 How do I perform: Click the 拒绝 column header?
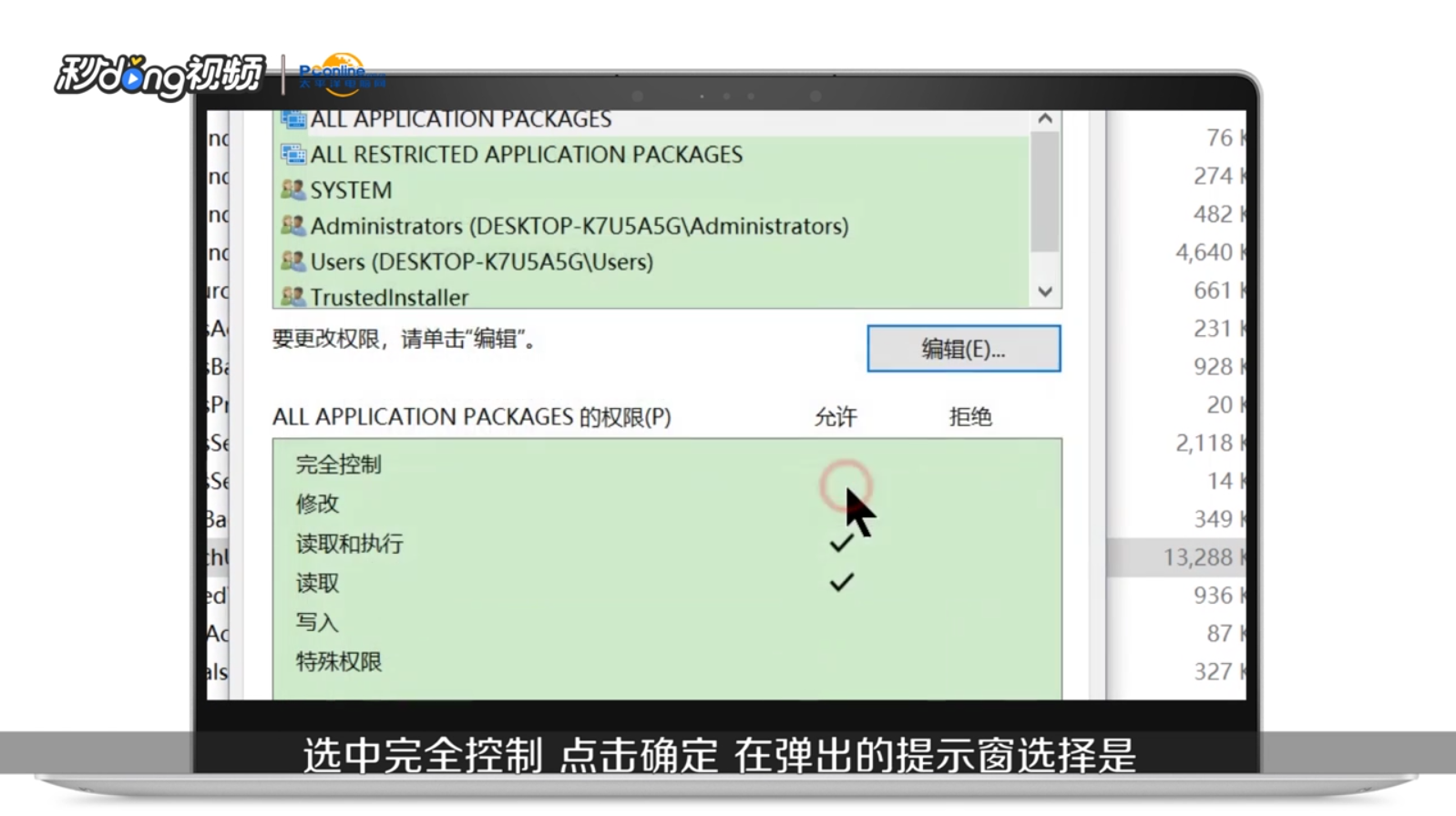tap(970, 417)
